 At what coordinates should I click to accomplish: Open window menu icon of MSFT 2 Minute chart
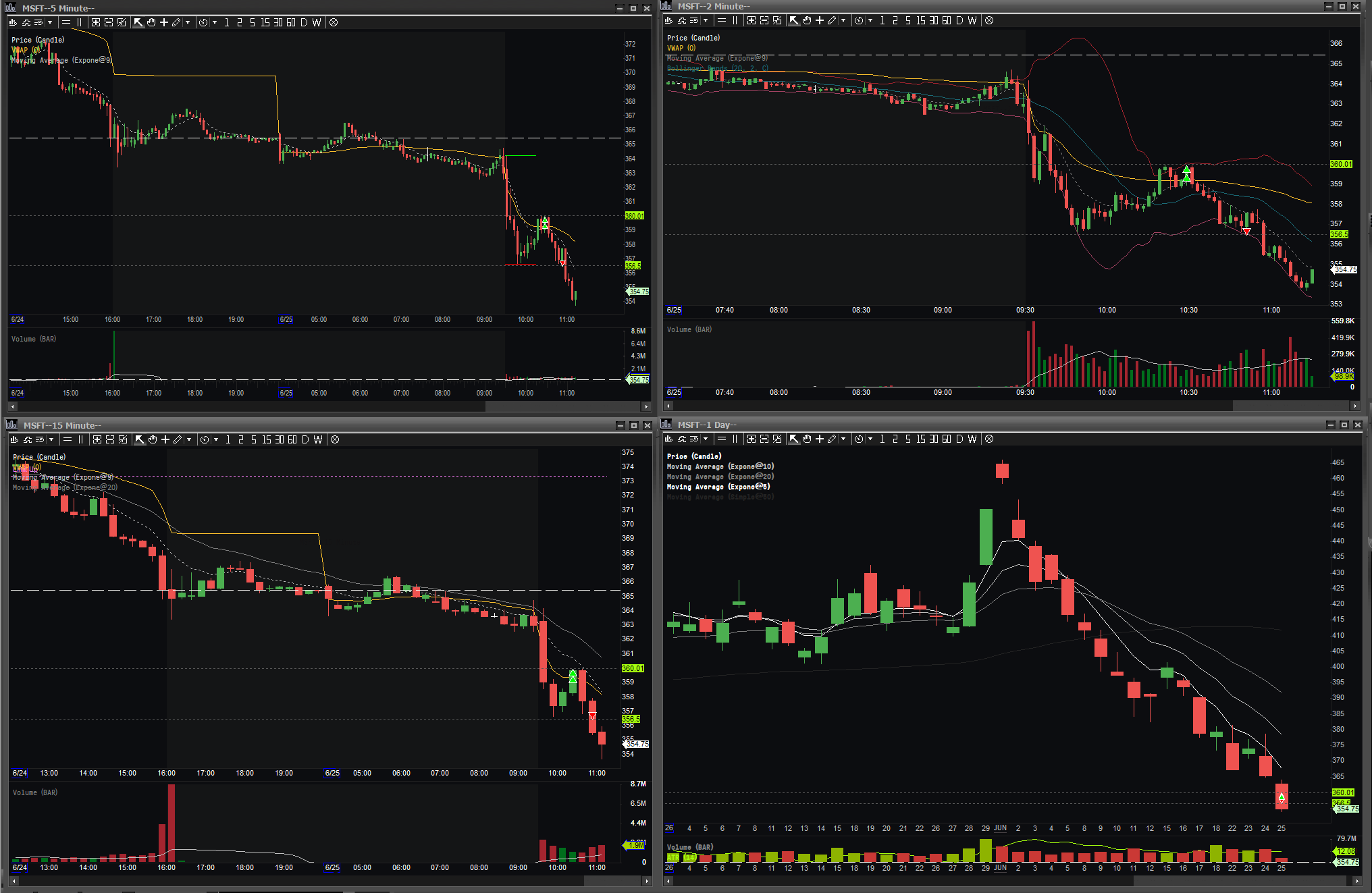tap(666, 6)
